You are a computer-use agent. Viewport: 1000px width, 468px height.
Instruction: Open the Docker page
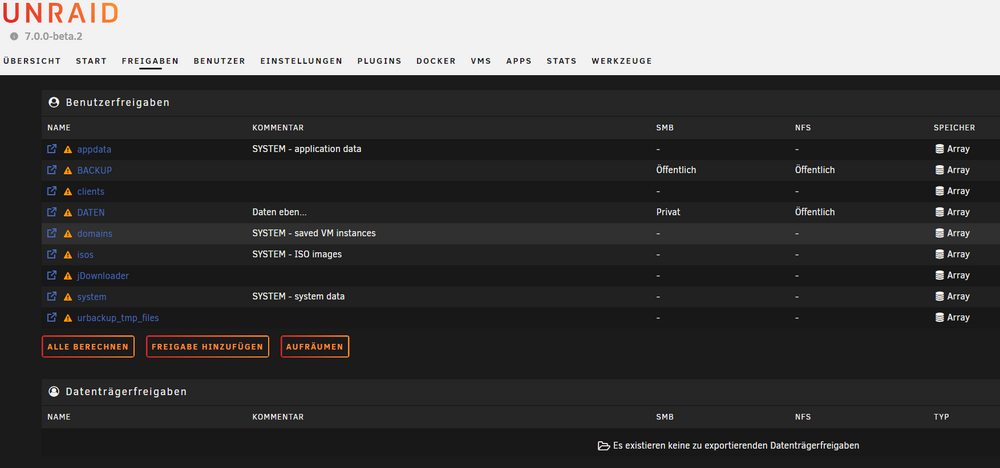(x=436, y=61)
